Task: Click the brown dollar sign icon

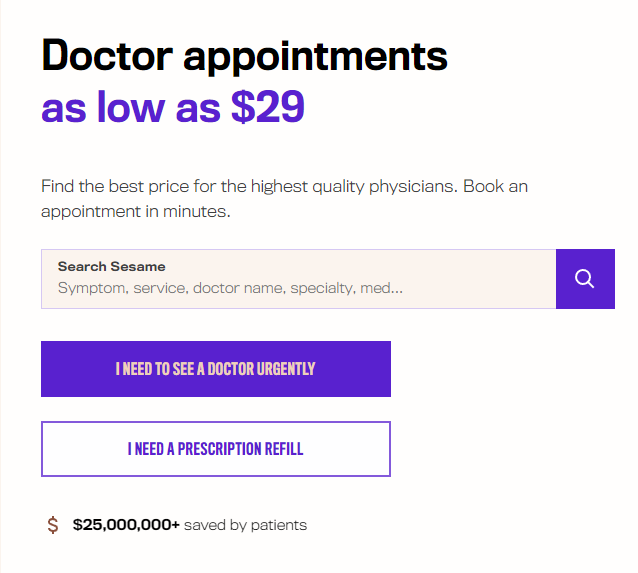Action: [53, 525]
